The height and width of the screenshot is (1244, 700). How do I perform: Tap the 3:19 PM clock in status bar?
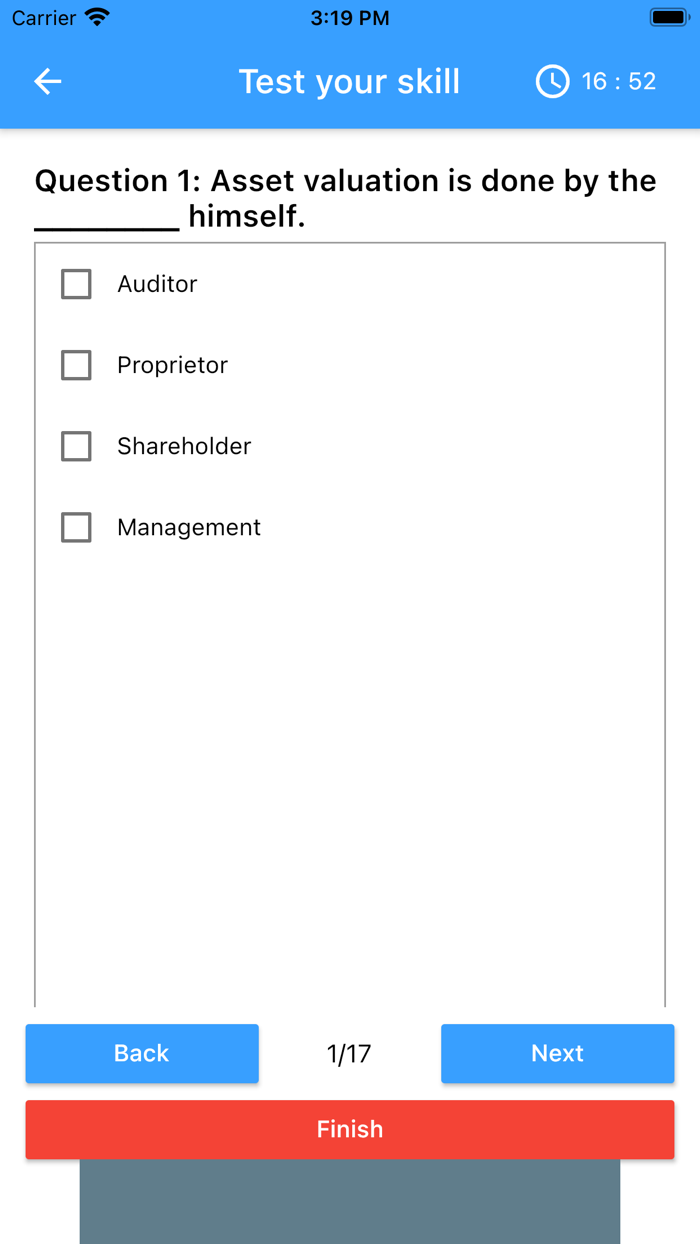click(x=349, y=16)
